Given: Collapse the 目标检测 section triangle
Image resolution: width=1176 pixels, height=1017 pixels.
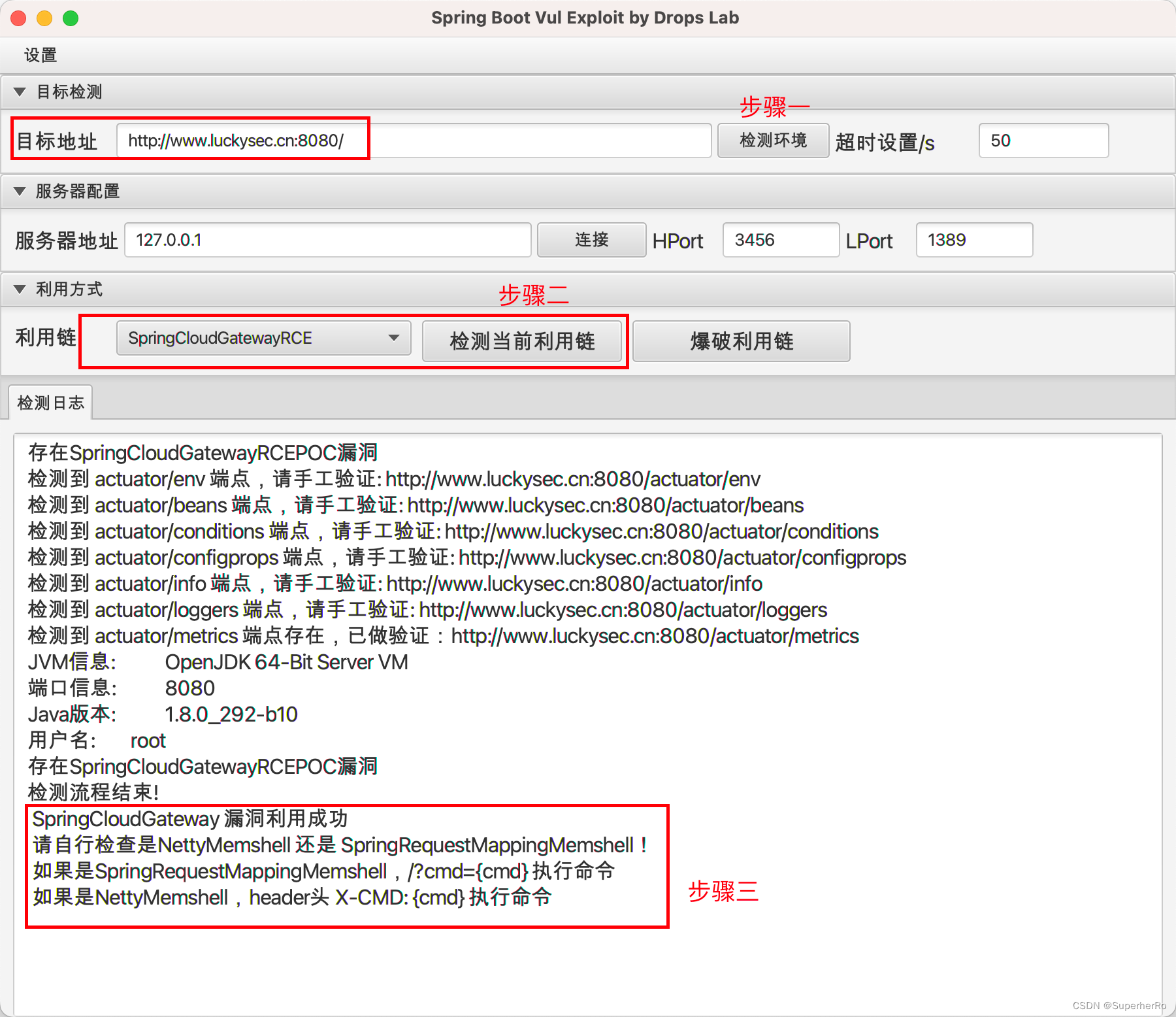Looking at the screenshot, I should pos(20,92).
